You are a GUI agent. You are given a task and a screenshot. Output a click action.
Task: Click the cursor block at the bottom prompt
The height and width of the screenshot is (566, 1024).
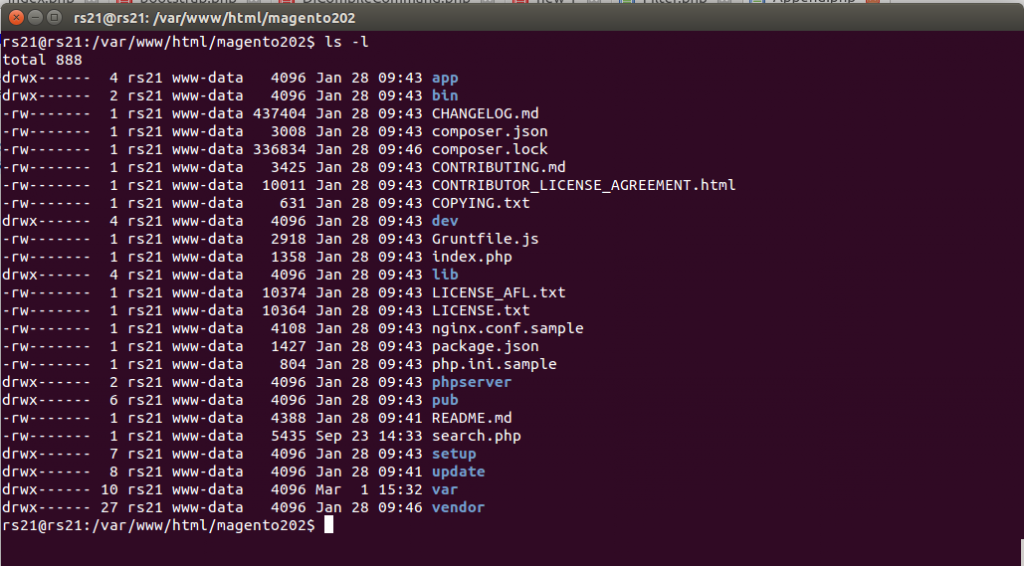pos(328,525)
